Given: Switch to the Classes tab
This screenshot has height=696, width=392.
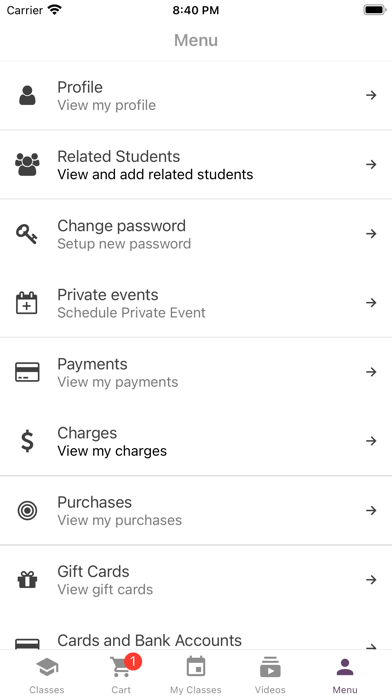Looking at the screenshot, I should (47, 674).
